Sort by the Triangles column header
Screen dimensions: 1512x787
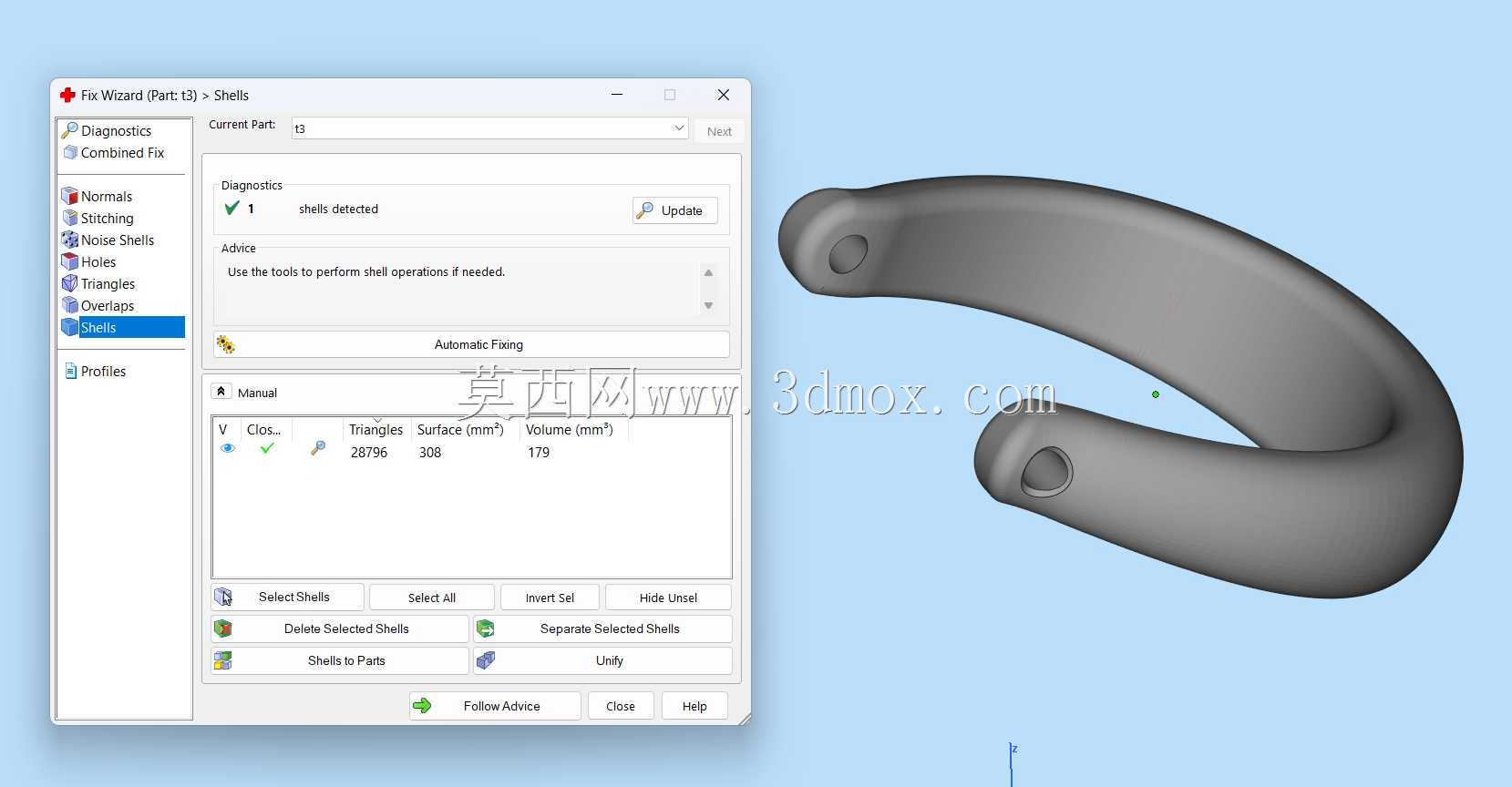click(375, 430)
